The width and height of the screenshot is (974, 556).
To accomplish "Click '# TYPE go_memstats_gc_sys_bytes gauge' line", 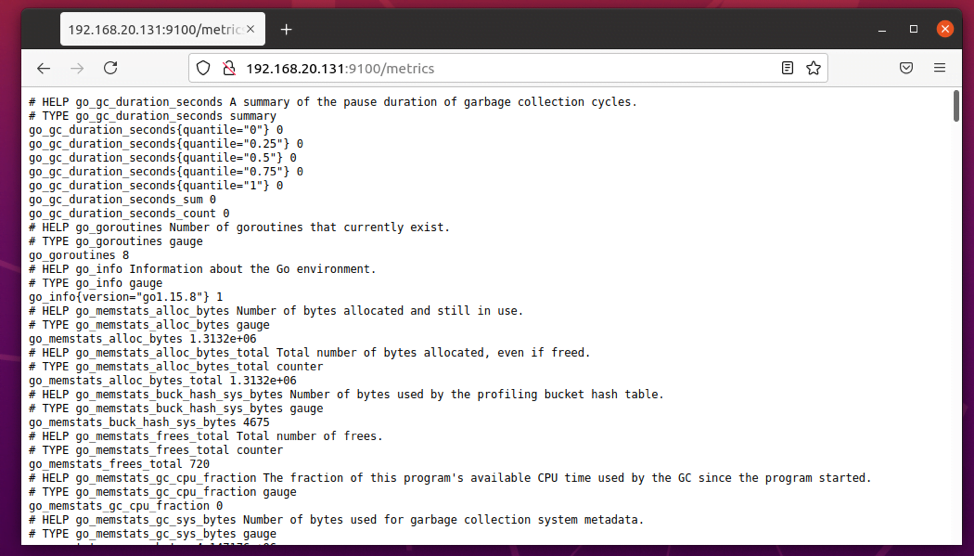I will coord(153,534).
